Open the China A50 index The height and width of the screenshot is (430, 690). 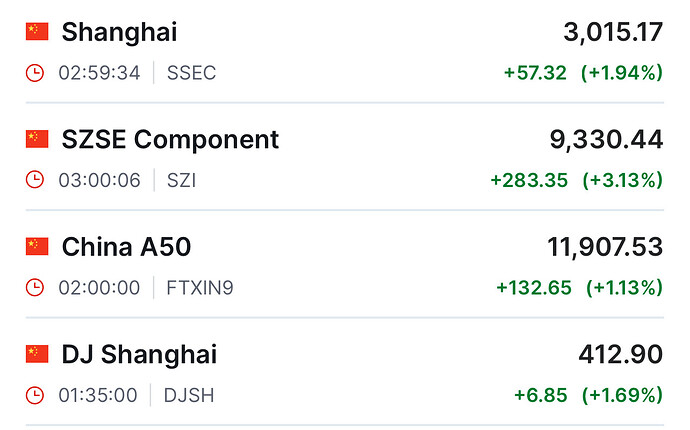[126, 247]
